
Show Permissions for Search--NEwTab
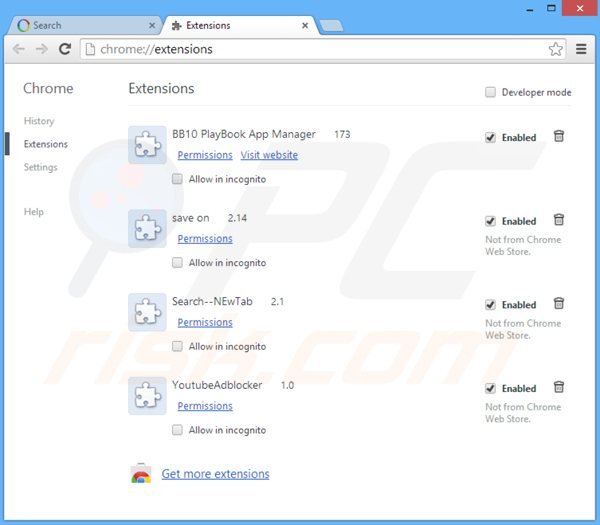coord(205,322)
